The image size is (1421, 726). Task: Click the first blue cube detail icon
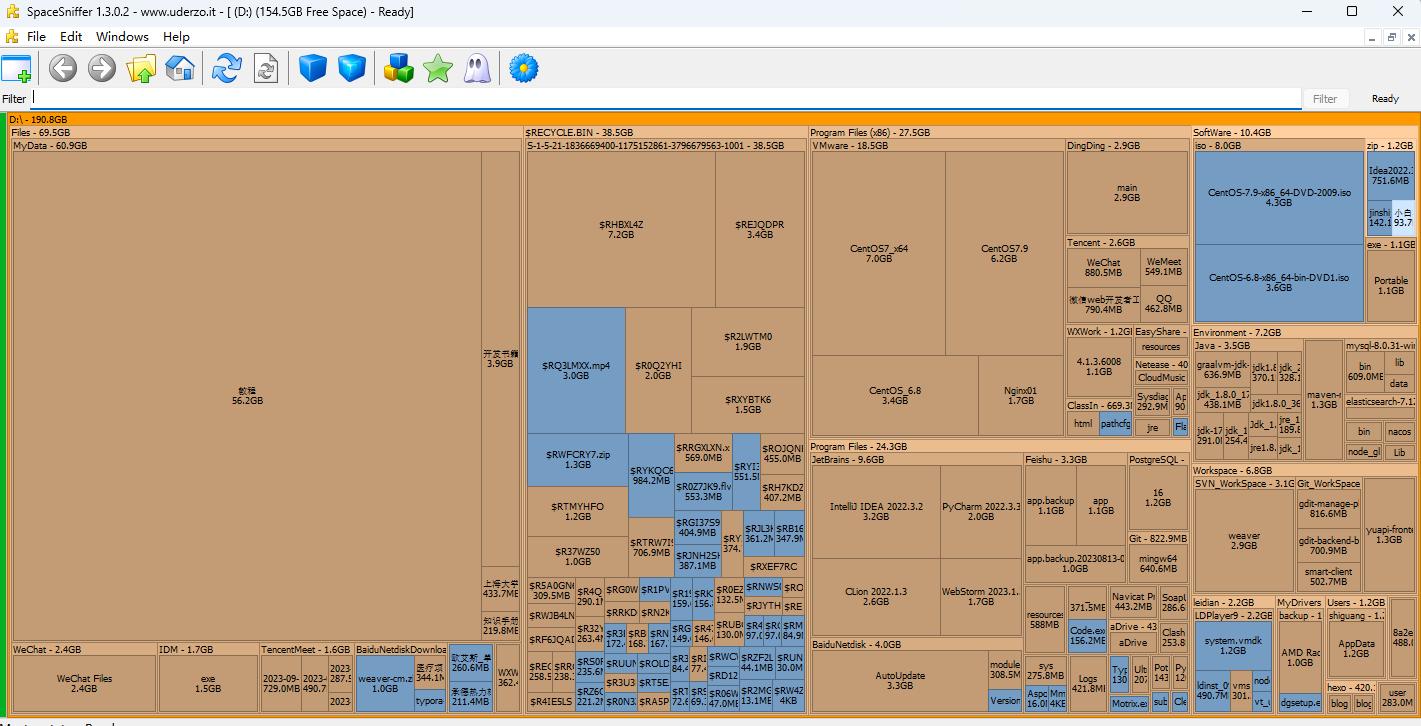[x=313, y=68]
